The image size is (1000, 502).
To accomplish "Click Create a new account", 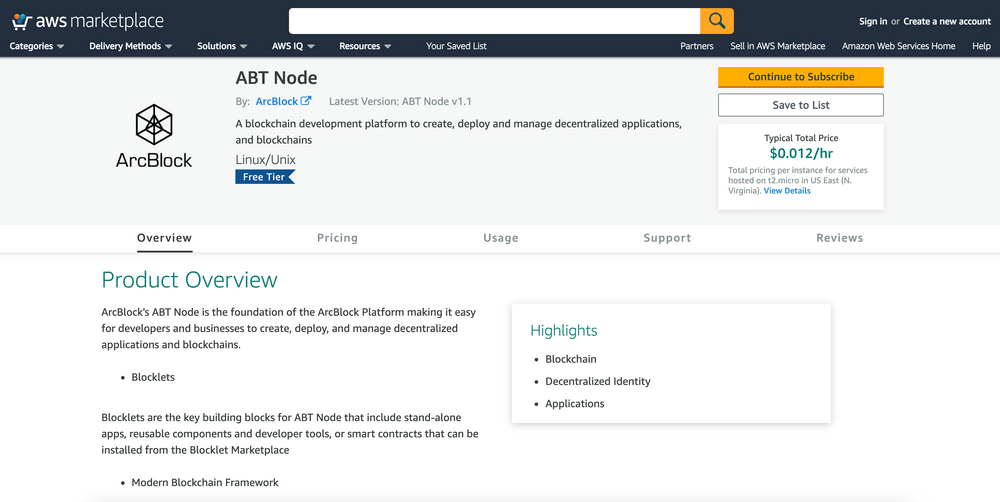I will coord(947,21).
